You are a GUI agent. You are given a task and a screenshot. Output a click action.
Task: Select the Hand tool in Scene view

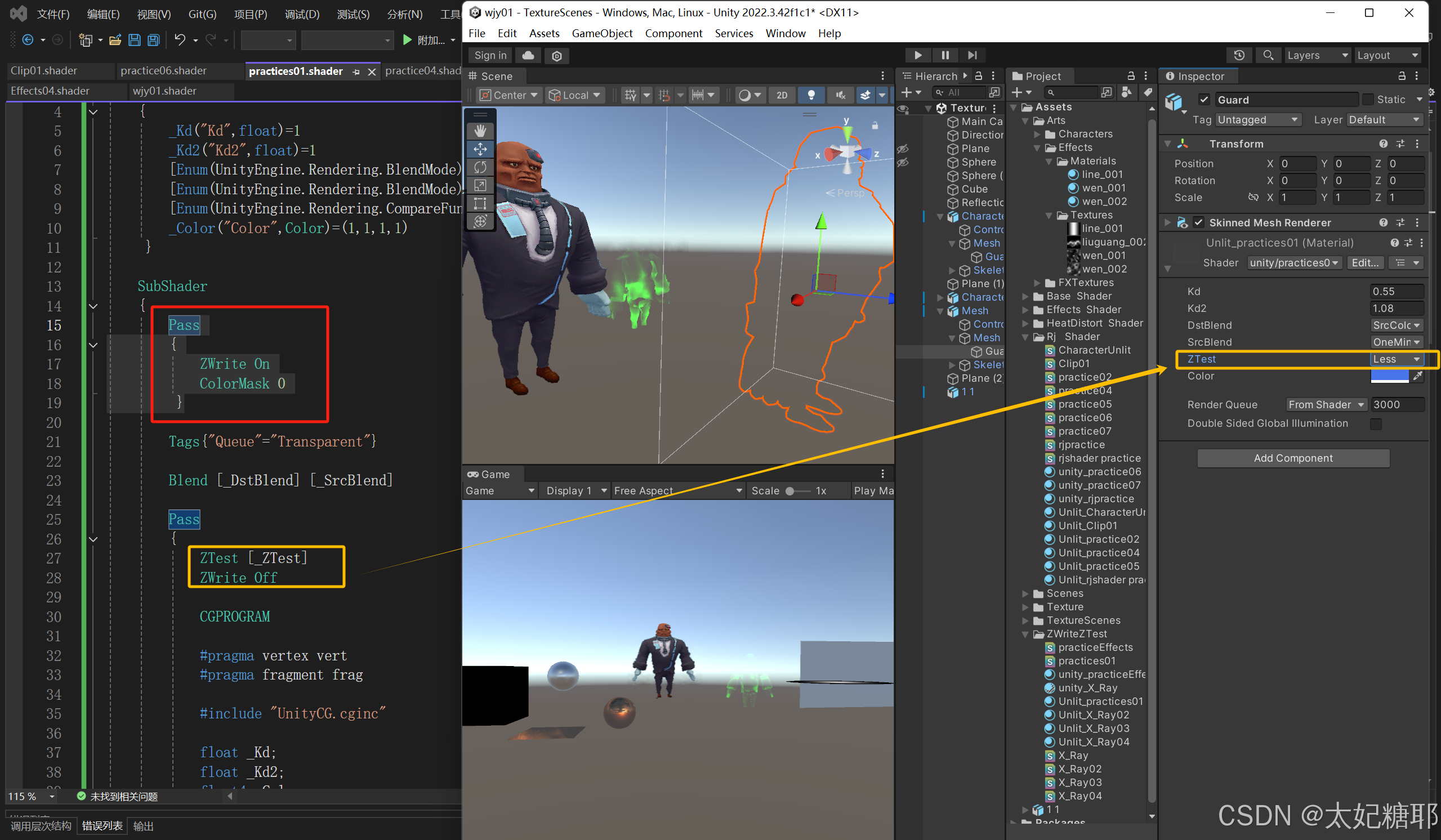click(x=480, y=131)
